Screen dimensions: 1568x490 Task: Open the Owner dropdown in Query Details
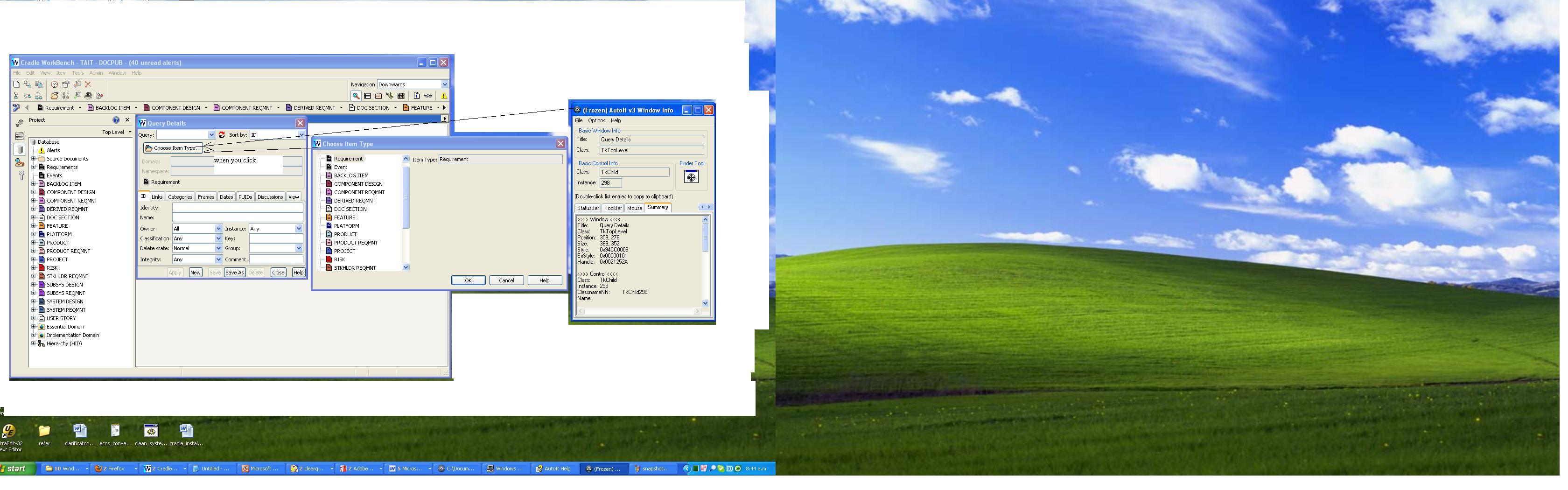pos(218,229)
